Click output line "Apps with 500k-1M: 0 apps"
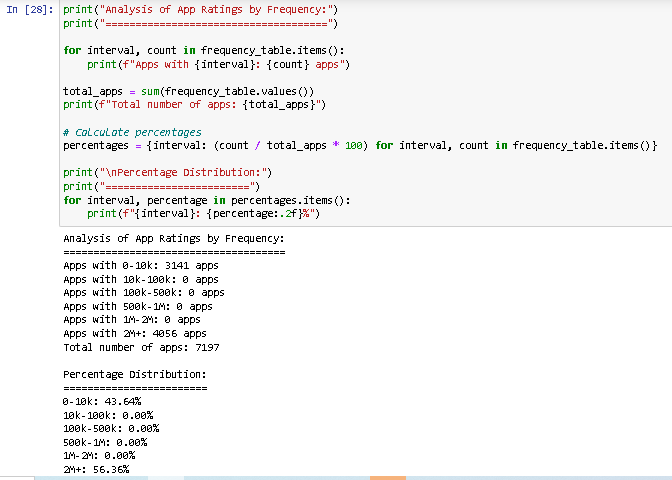Viewport: 672px width, 480px height. coord(138,306)
